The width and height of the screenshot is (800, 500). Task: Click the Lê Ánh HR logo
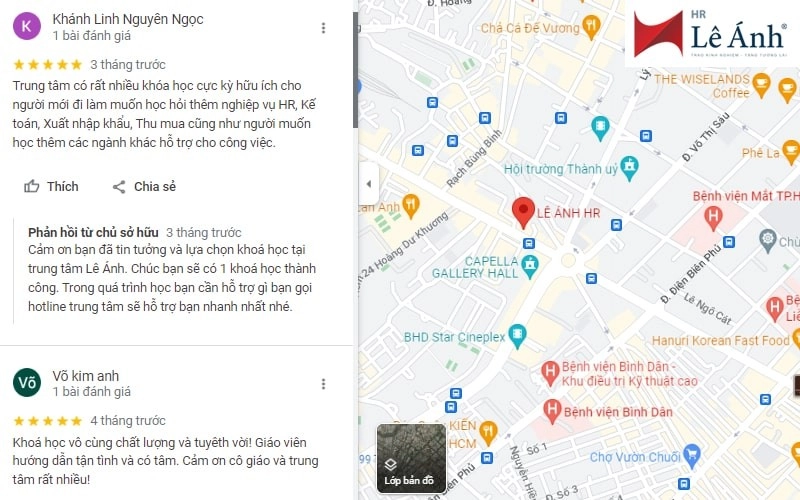point(712,34)
